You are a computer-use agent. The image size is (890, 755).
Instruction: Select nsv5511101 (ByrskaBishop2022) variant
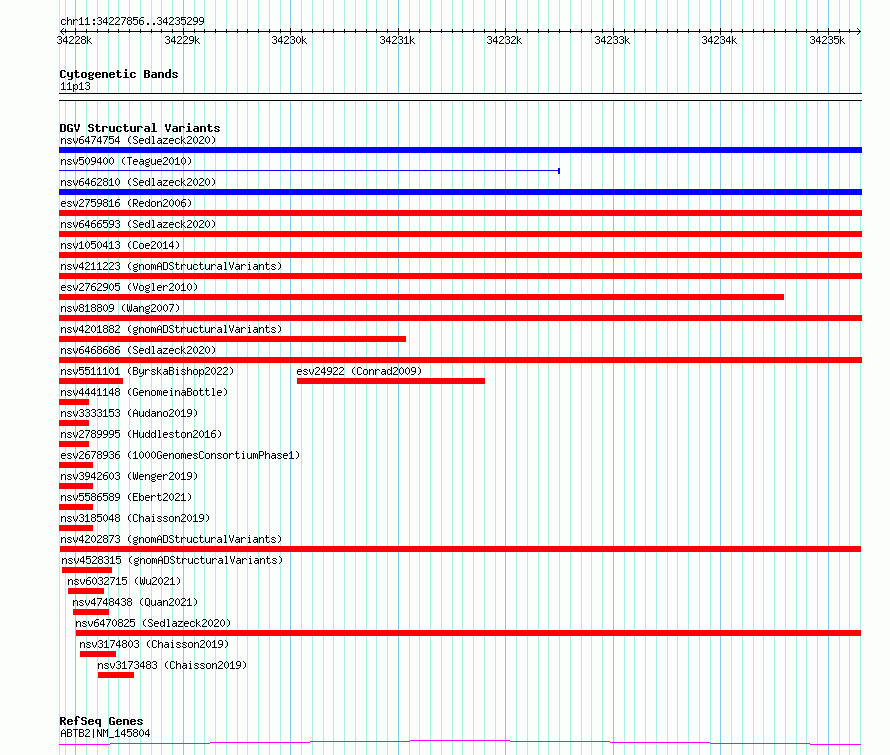tap(147, 371)
